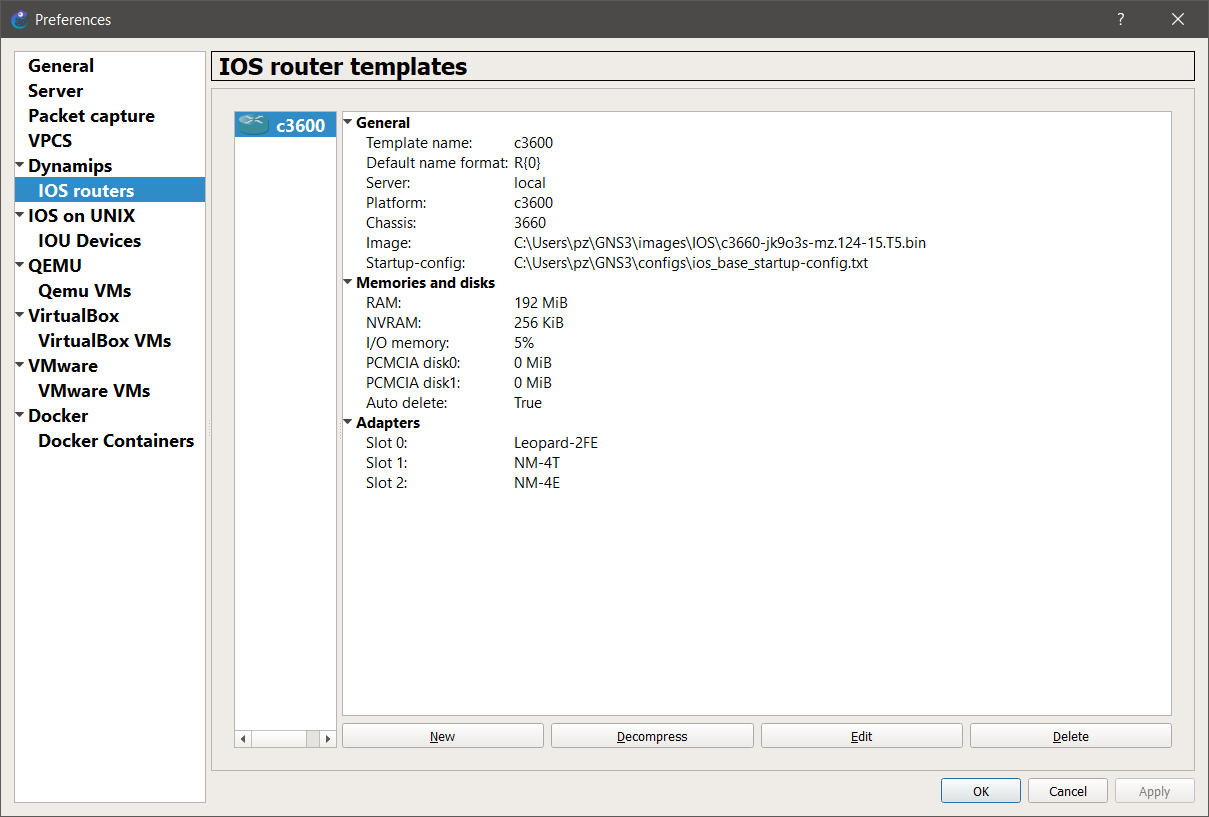Open the IOU Devices page
The height and width of the screenshot is (817, 1209).
pos(89,241)
